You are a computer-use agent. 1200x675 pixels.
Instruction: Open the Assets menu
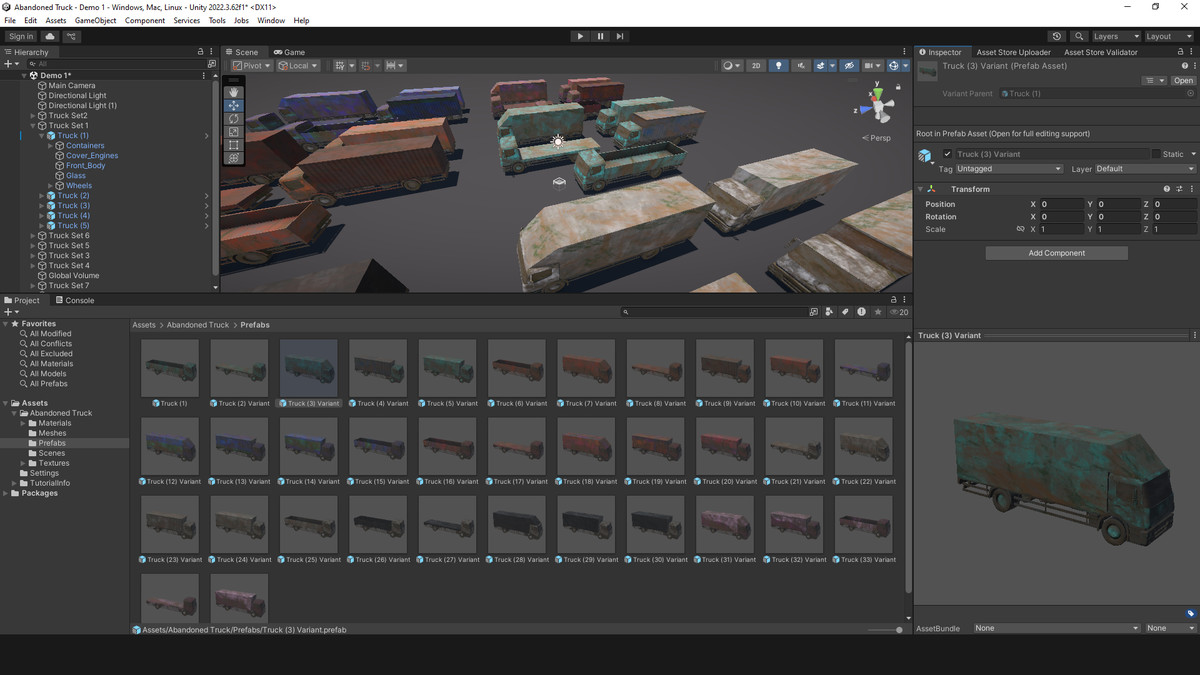[x=56, y=20]
